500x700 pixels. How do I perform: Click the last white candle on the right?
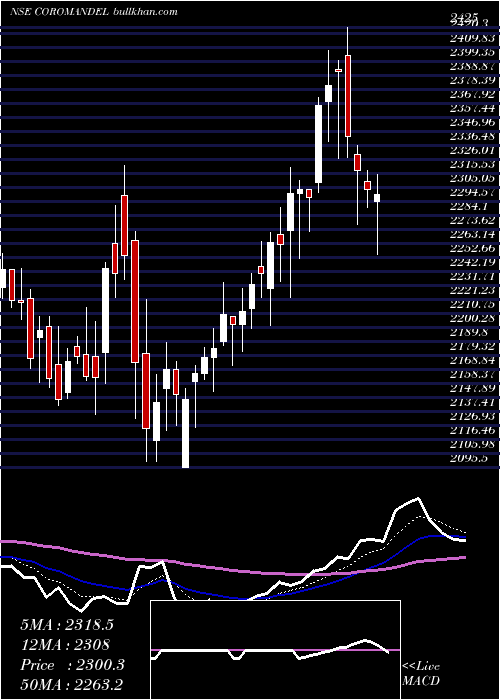tap(377, 198)
